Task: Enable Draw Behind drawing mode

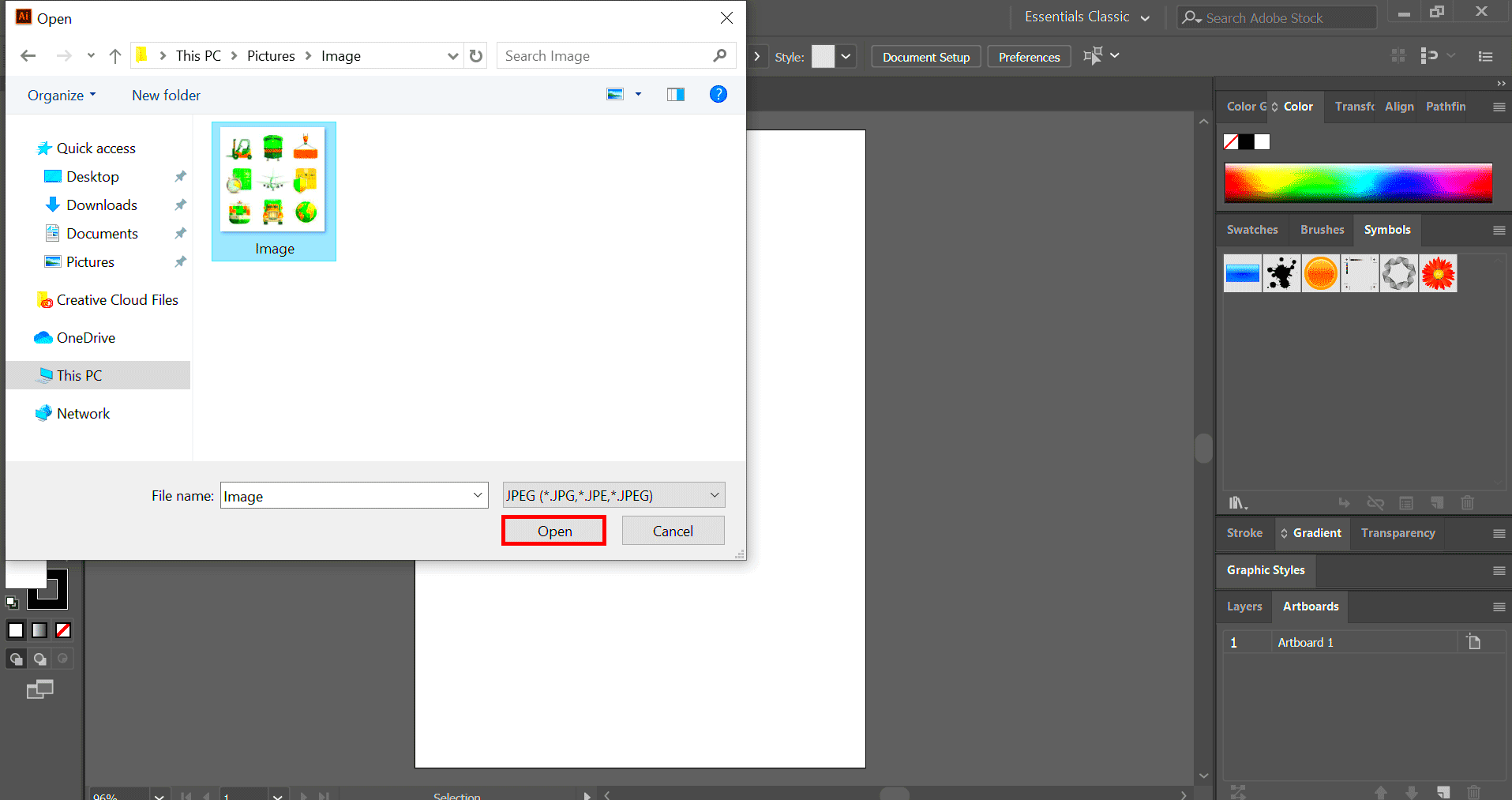Action: tap(39, 658)
